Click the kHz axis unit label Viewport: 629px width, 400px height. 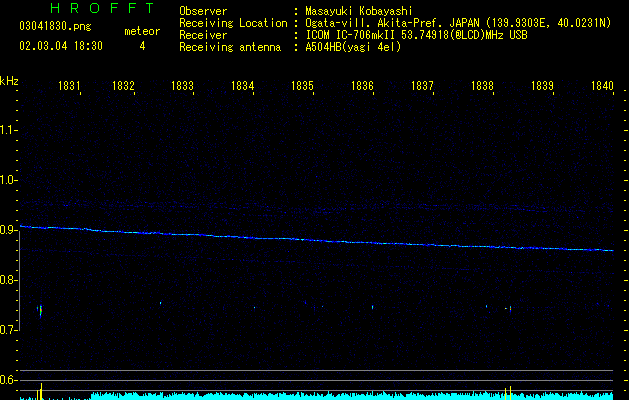(x=9, y=81)
